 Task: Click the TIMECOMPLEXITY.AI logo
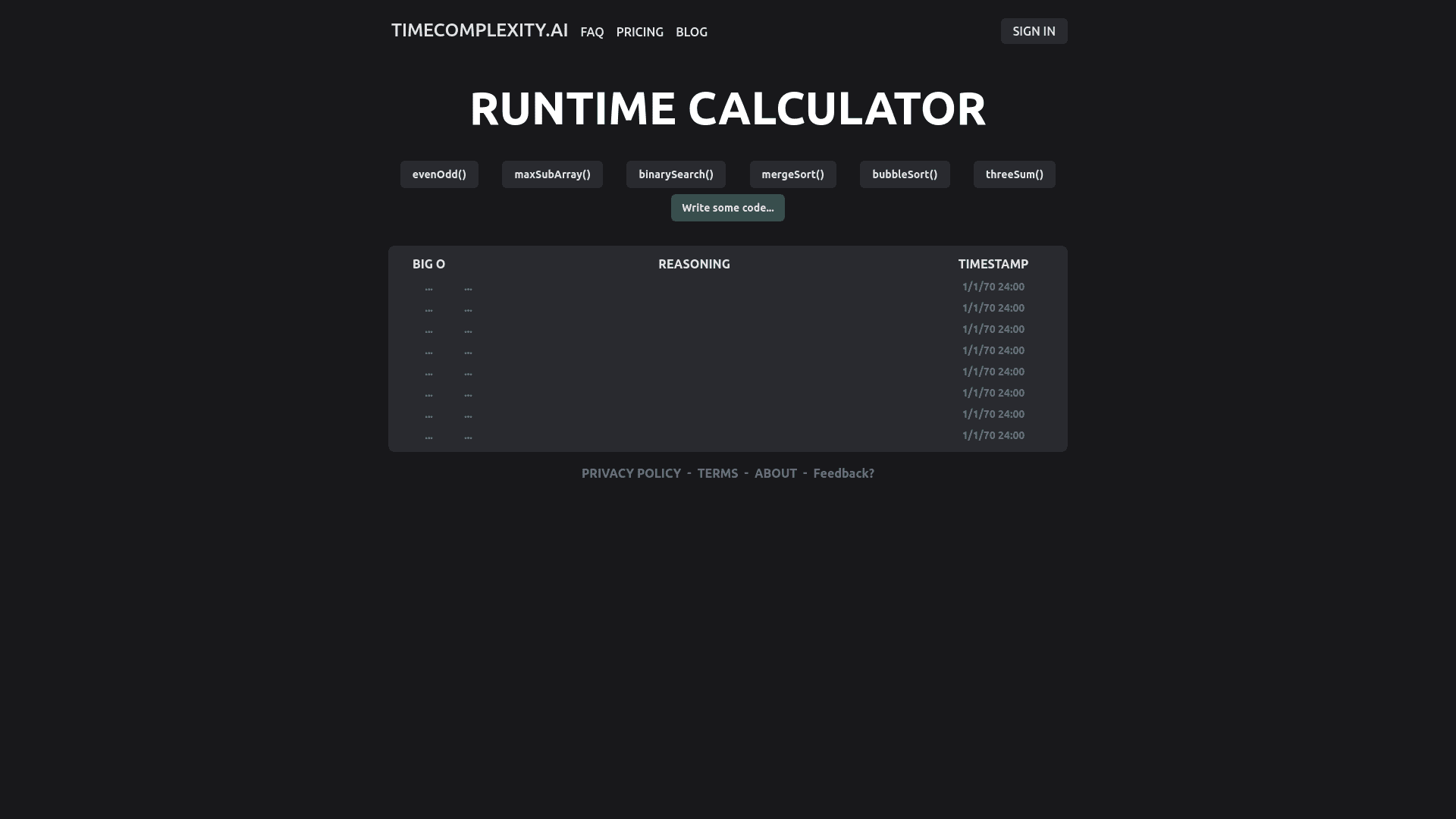click(x=479, y=30)
